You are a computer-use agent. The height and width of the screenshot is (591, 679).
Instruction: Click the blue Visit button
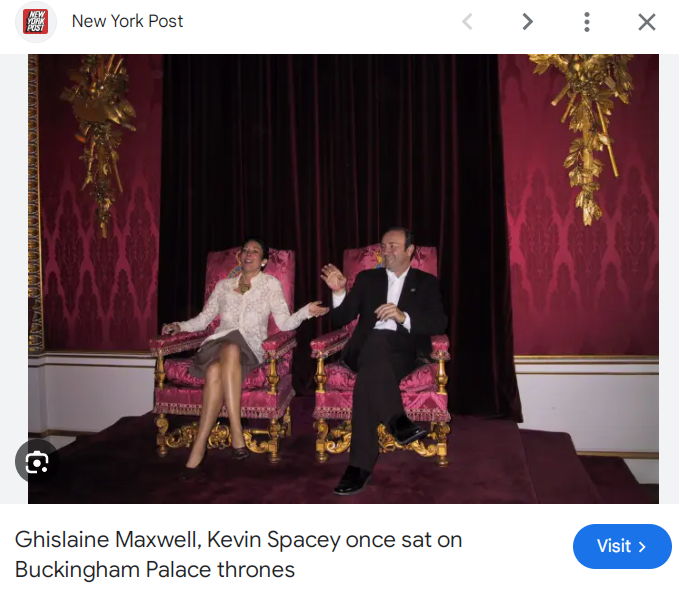click(622, 546)
